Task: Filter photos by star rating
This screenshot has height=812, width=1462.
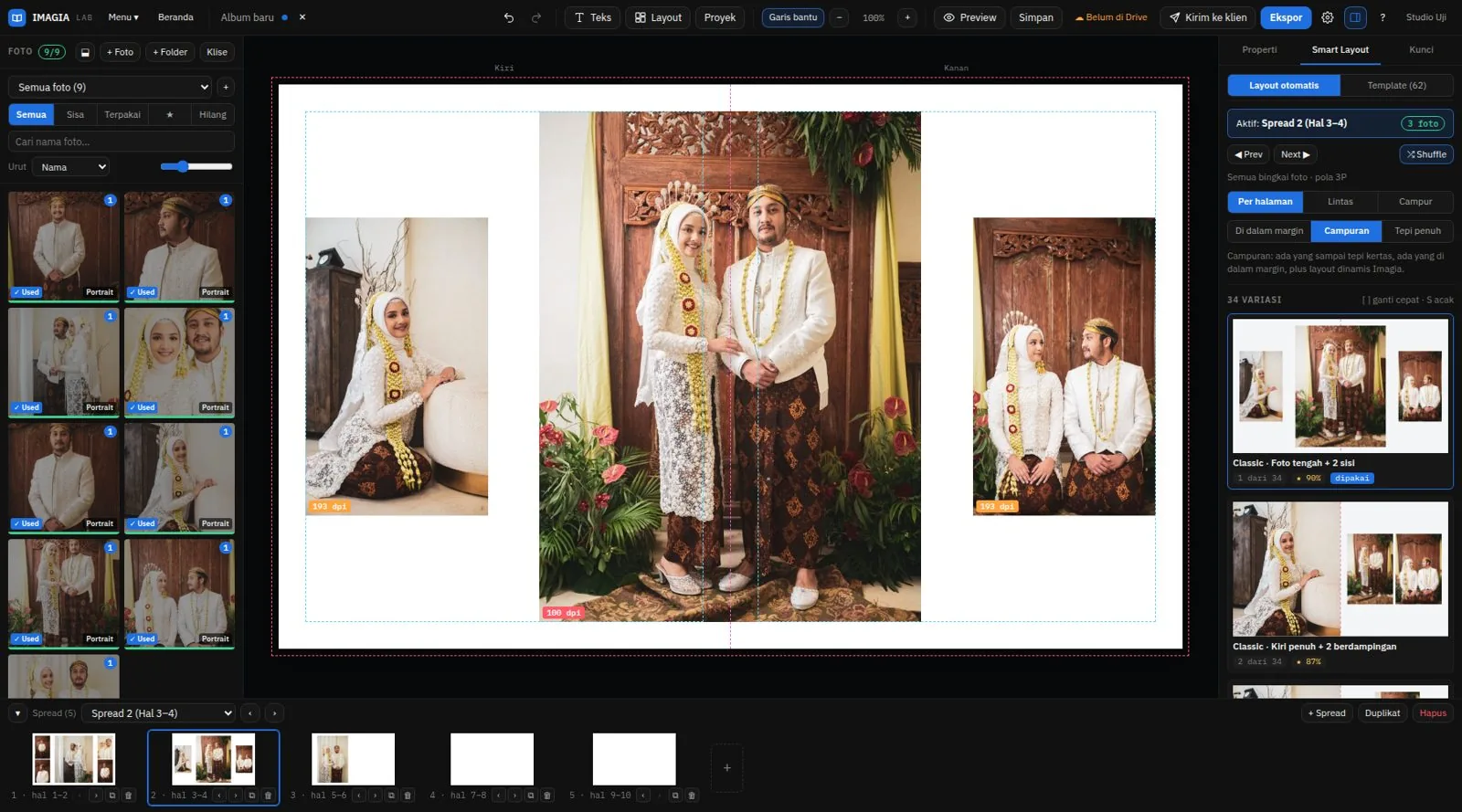Action: [x=169, y=114]
